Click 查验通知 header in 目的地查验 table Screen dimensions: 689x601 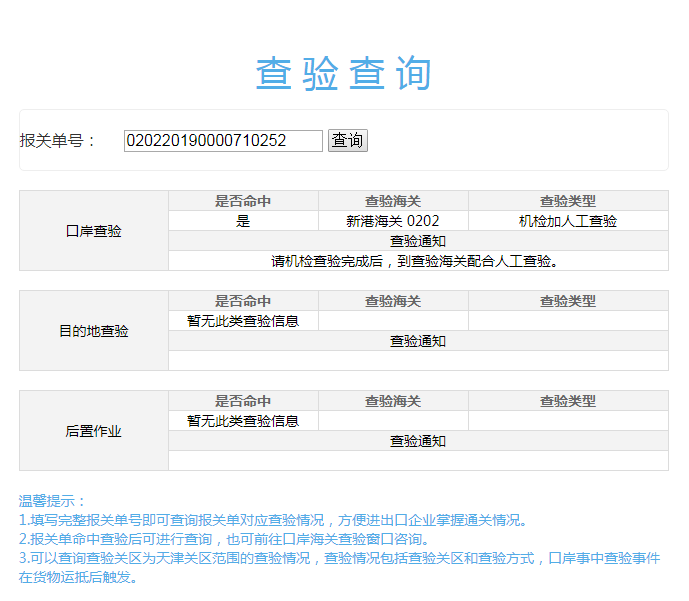pyautogui.click(x=418, y=341)
